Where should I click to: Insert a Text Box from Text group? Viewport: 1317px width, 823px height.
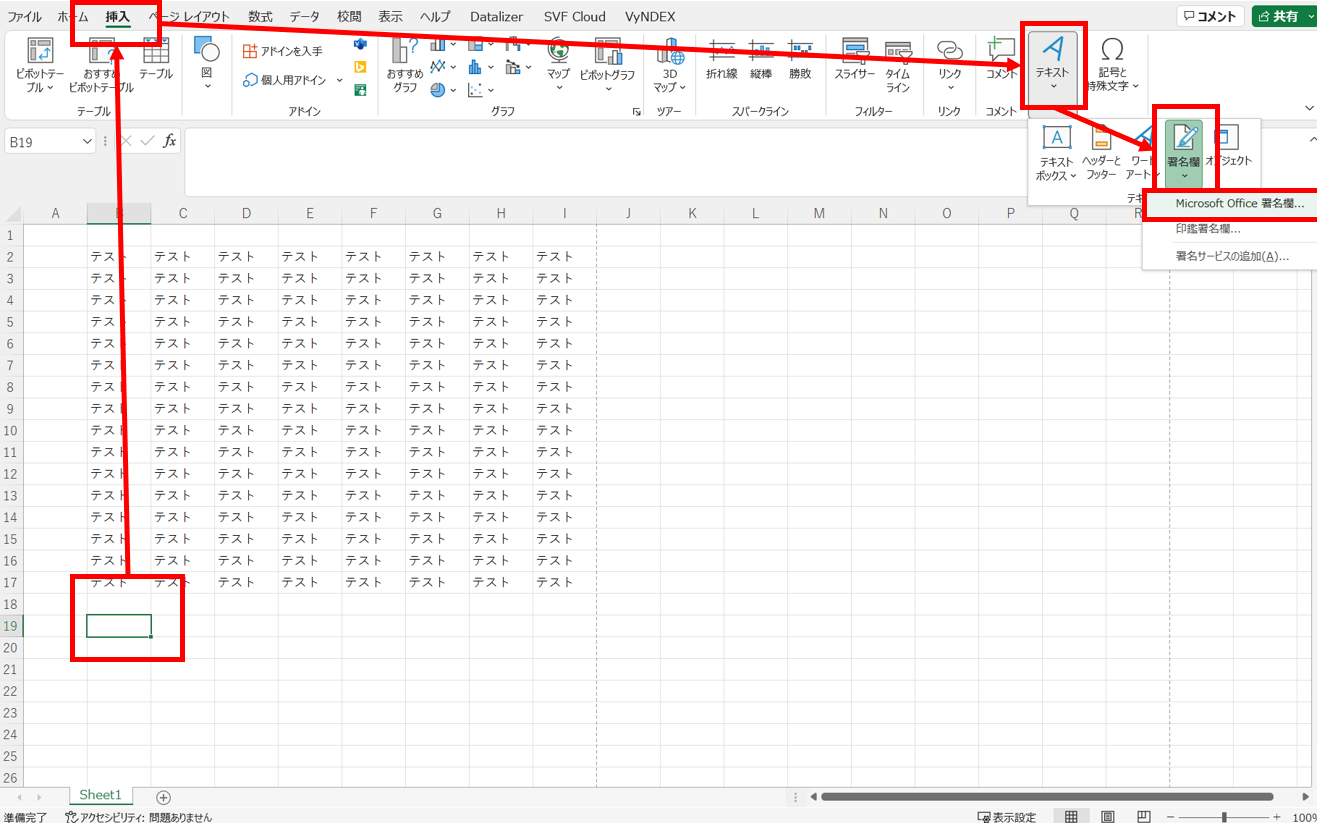tap(1057, 153)
